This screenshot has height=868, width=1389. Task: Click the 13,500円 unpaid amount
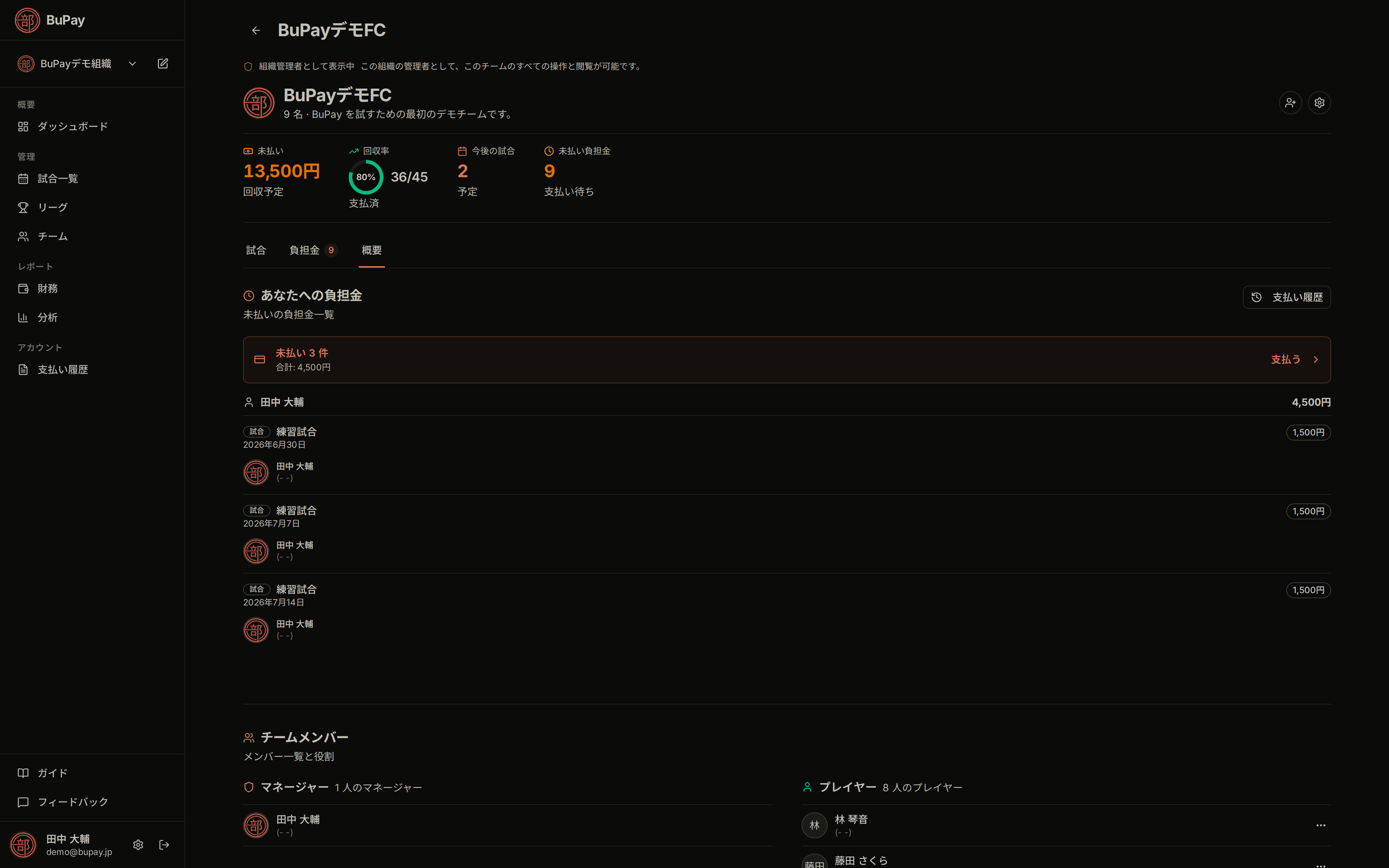point(282,171)
